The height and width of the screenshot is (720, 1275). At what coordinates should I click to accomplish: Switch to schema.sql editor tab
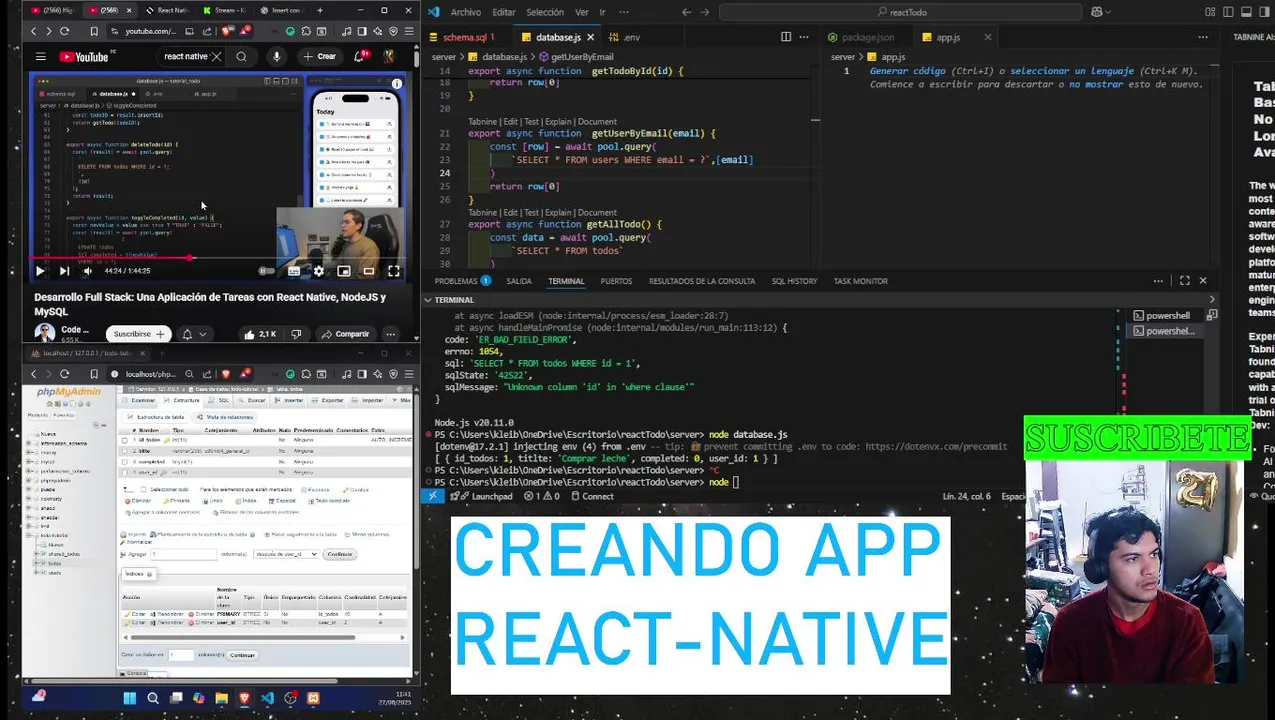pyautogui.click(x=467, y=37)
